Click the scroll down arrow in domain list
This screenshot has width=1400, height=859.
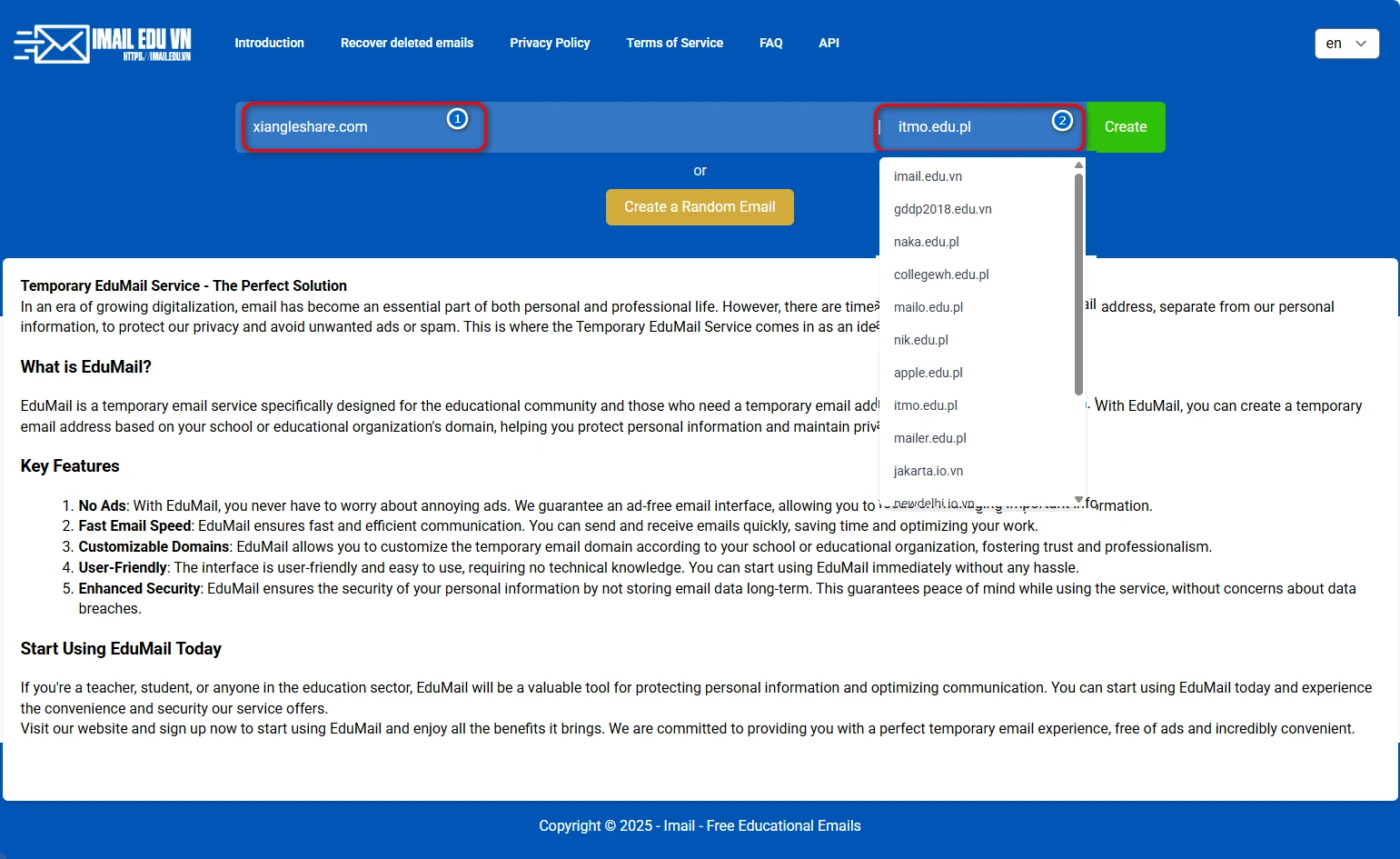1078,499
